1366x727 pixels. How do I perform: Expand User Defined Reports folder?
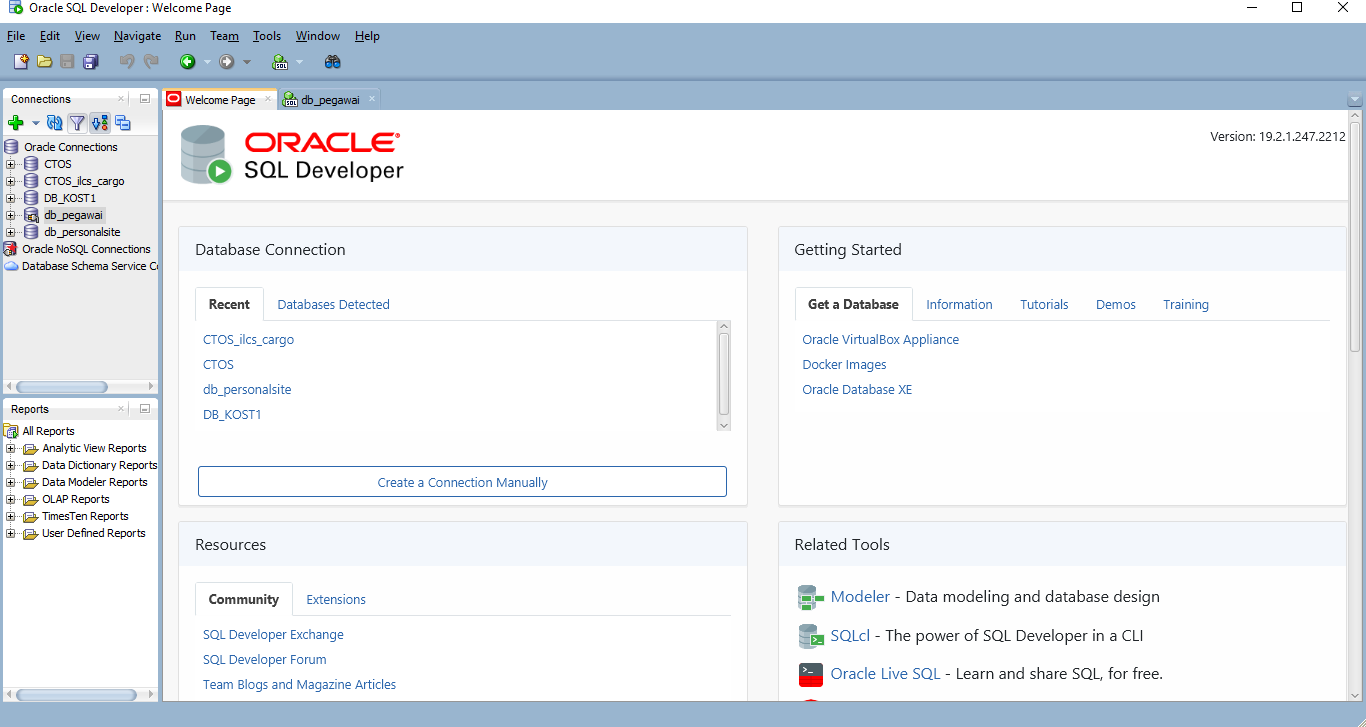(x=11, y=533)
